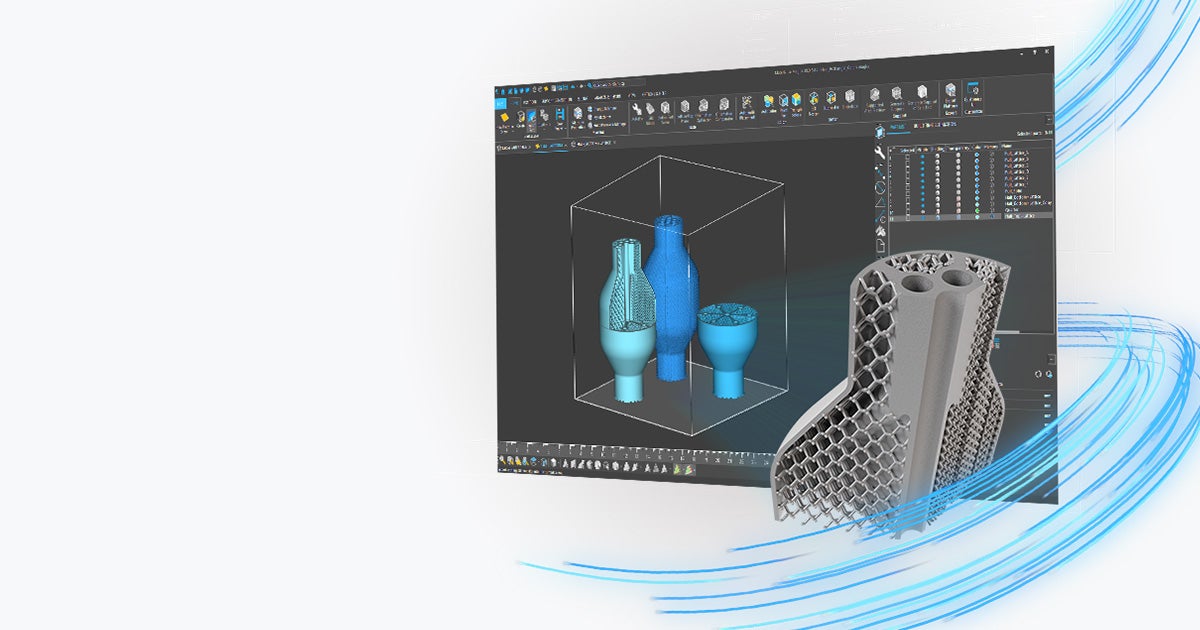Check the selection checkbox of the highlighted part row
The height and width of the screenshot is (630, 1200).
(907, 217)
